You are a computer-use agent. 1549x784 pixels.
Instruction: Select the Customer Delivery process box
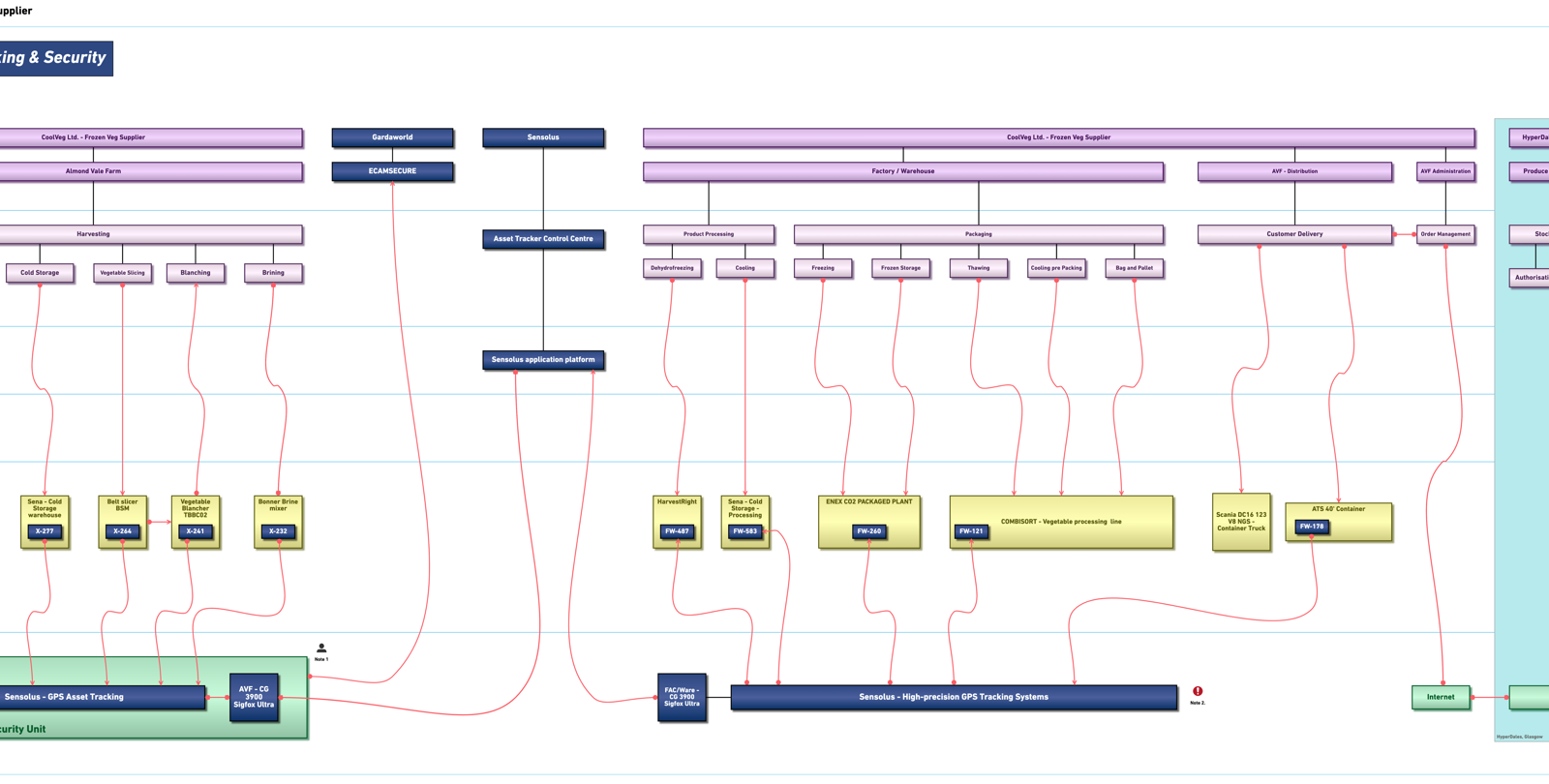tap(1294, 234)
